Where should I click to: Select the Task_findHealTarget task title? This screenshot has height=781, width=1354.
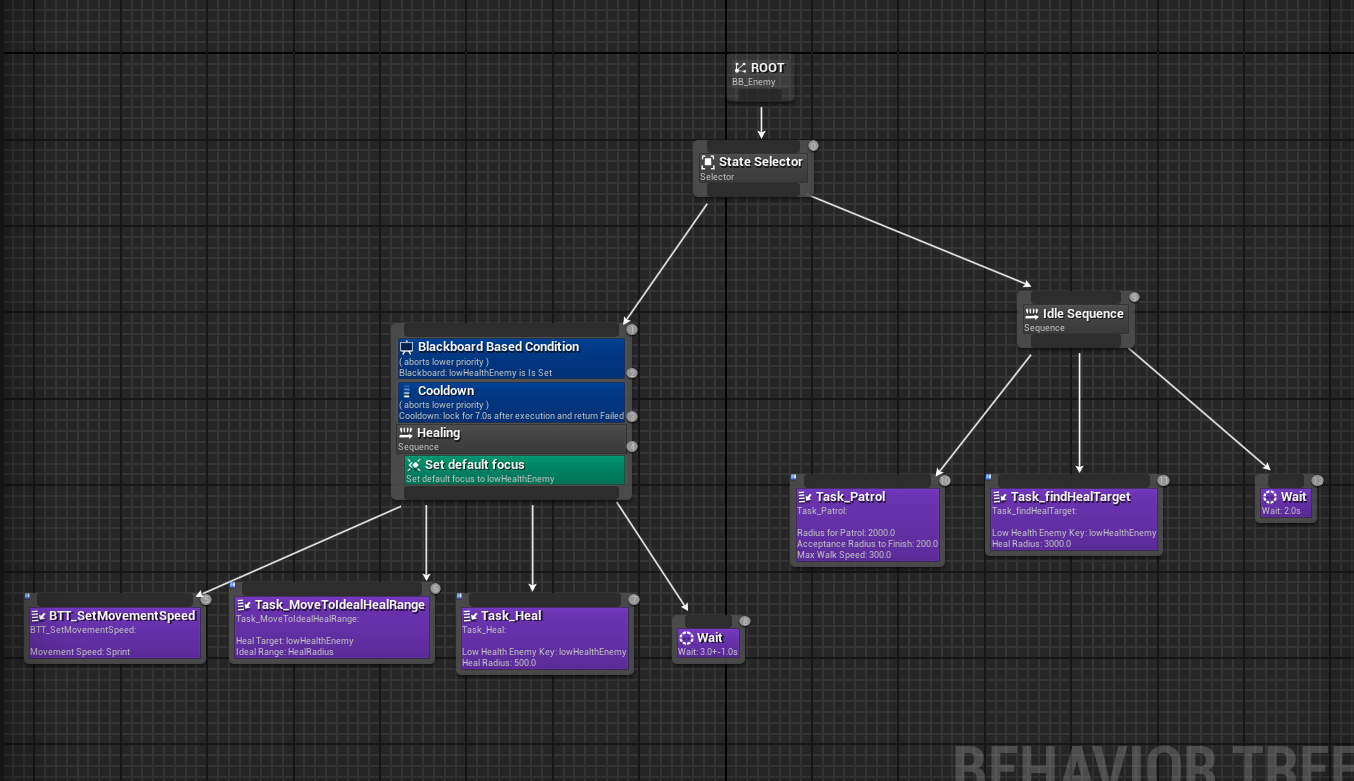pos(1071,497)
